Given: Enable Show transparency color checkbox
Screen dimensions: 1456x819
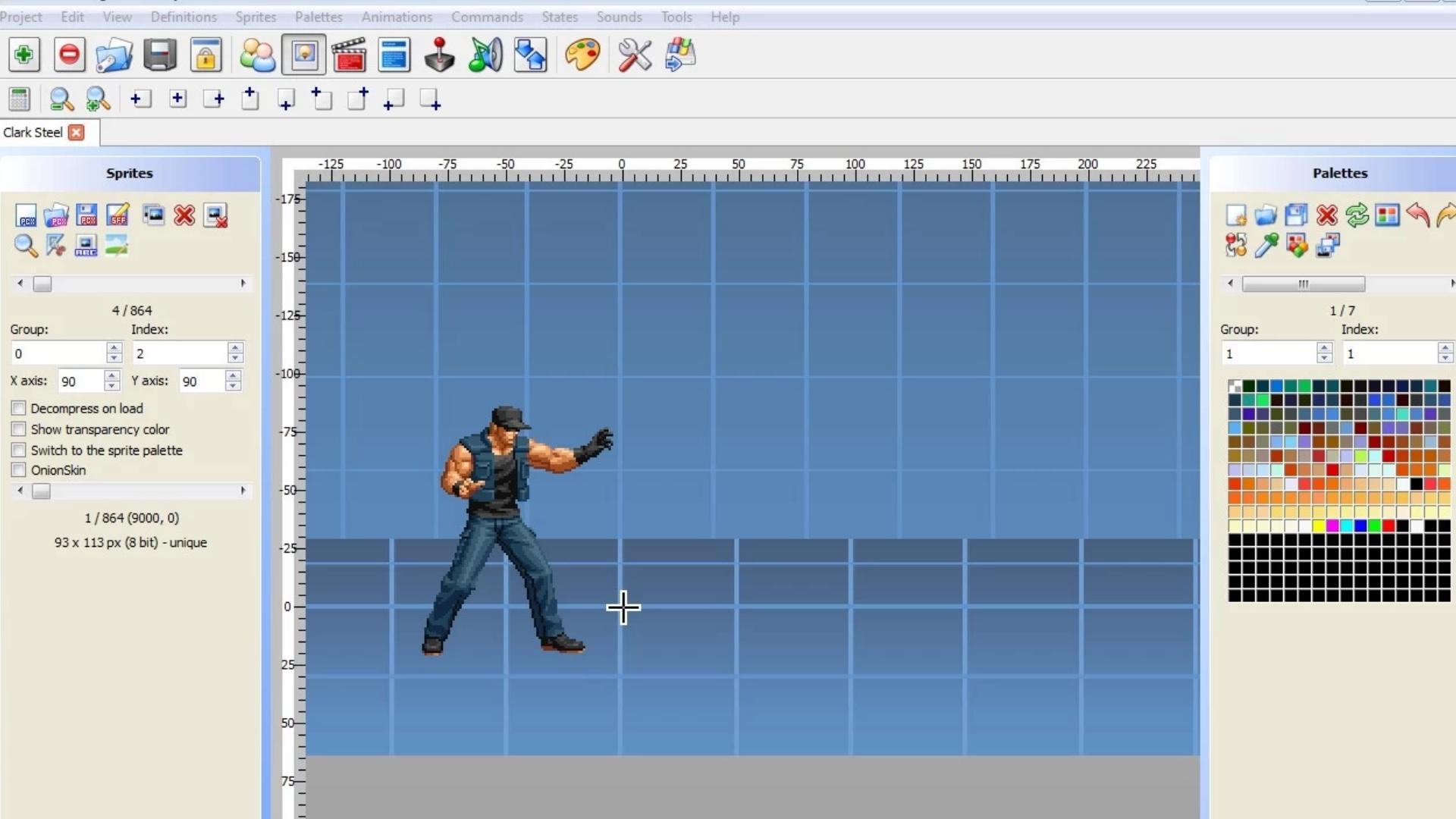Looking at the screenshot, I should [19, 429].
